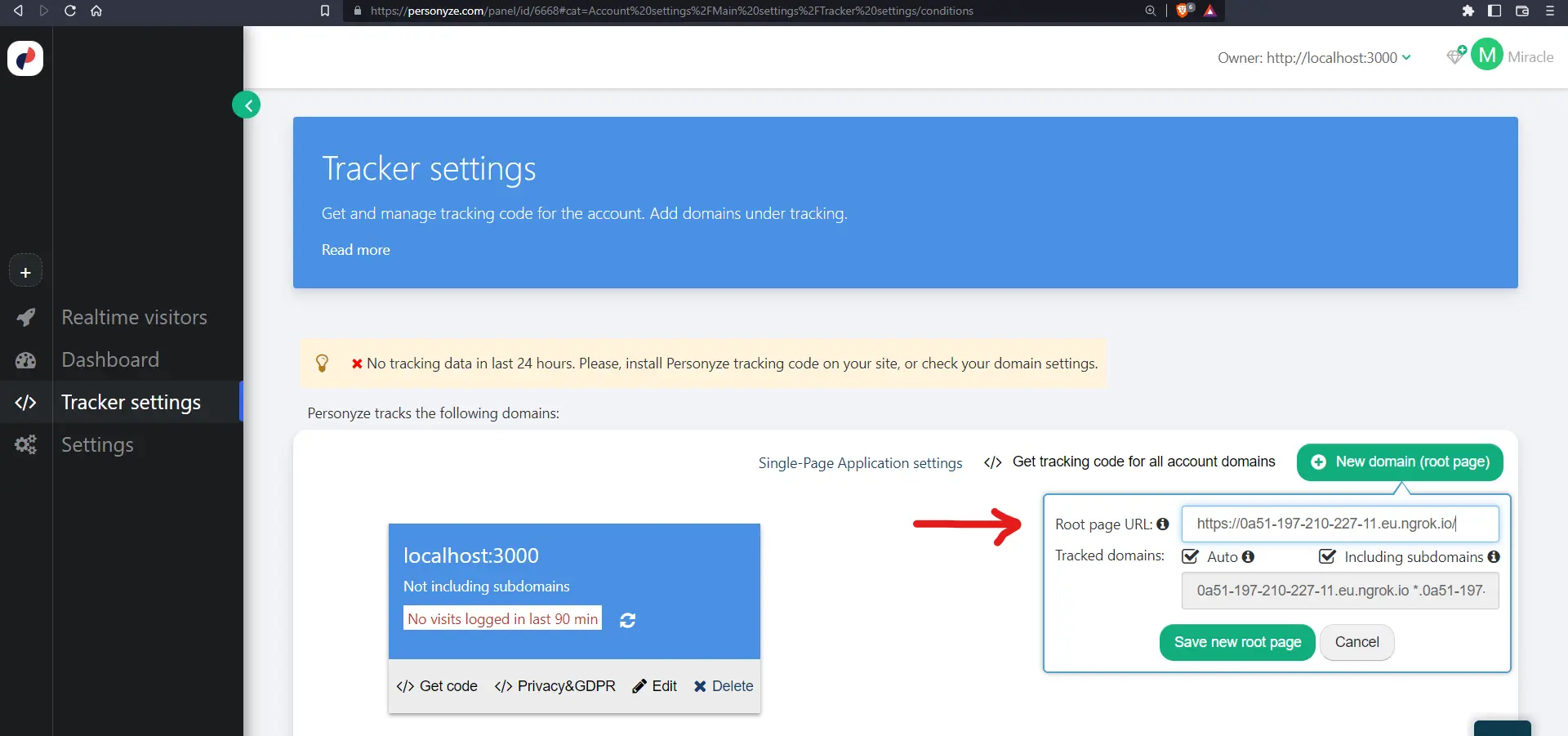
Task: Click the address bar URL
Action: pyautogui.click(x=671, y=11)
